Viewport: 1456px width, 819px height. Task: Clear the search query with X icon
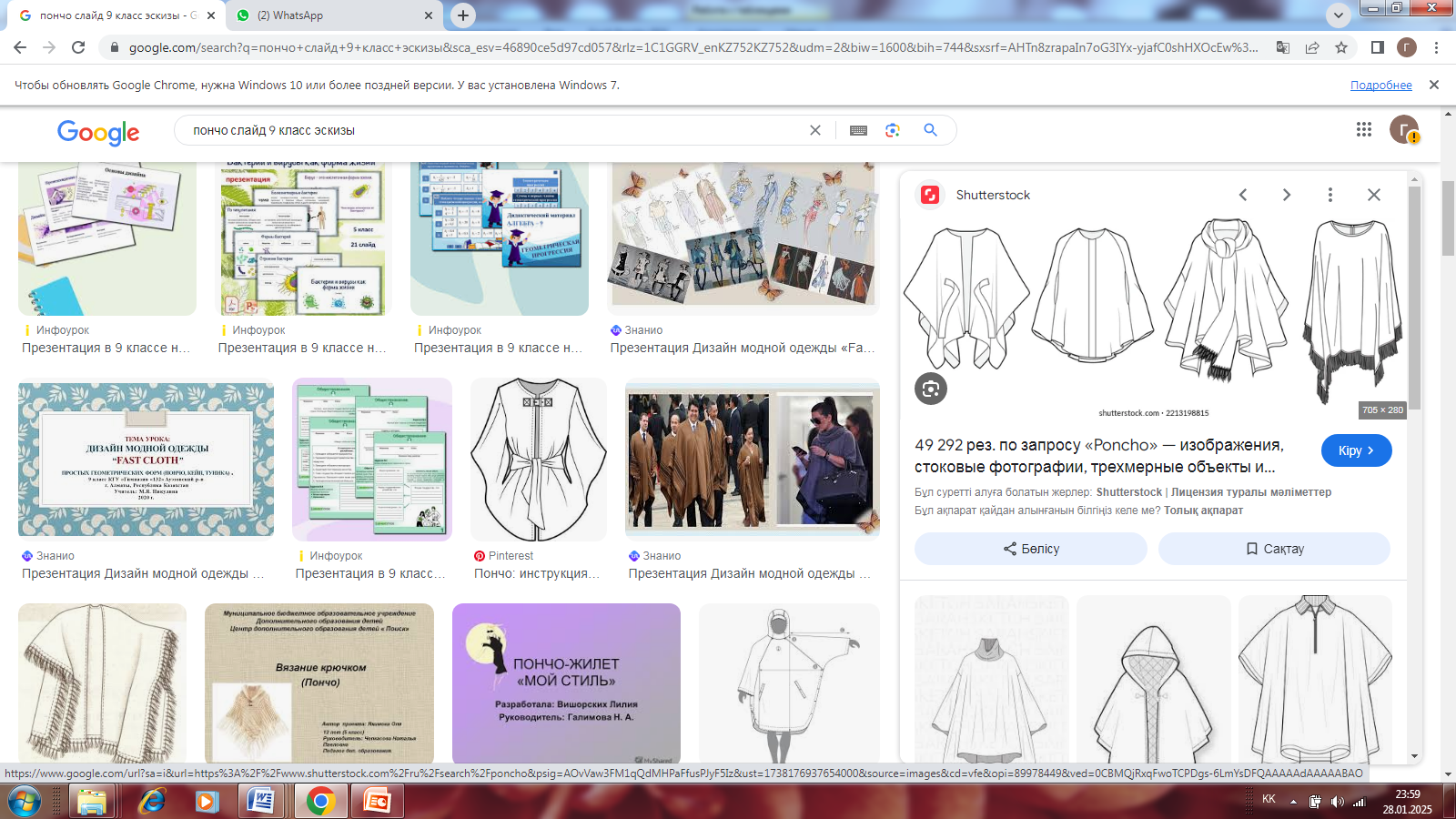[x=815, y=130]
